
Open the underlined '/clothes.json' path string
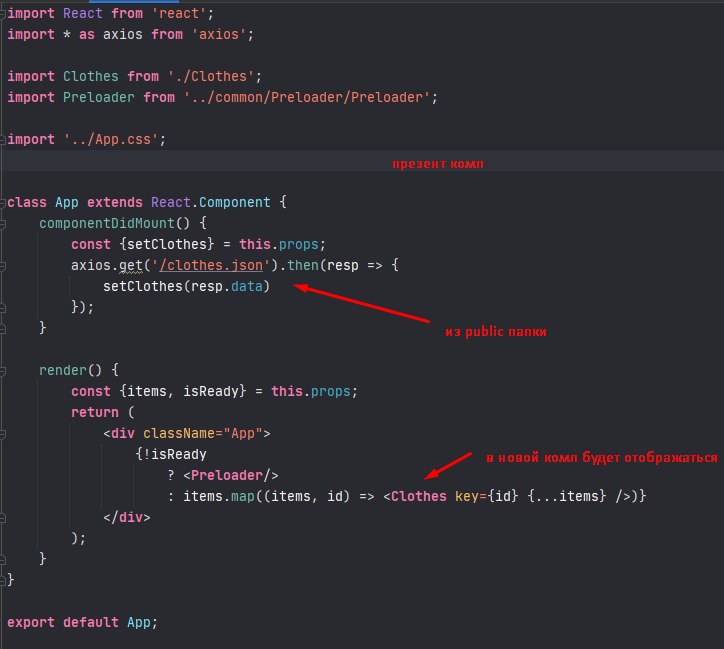211,265
